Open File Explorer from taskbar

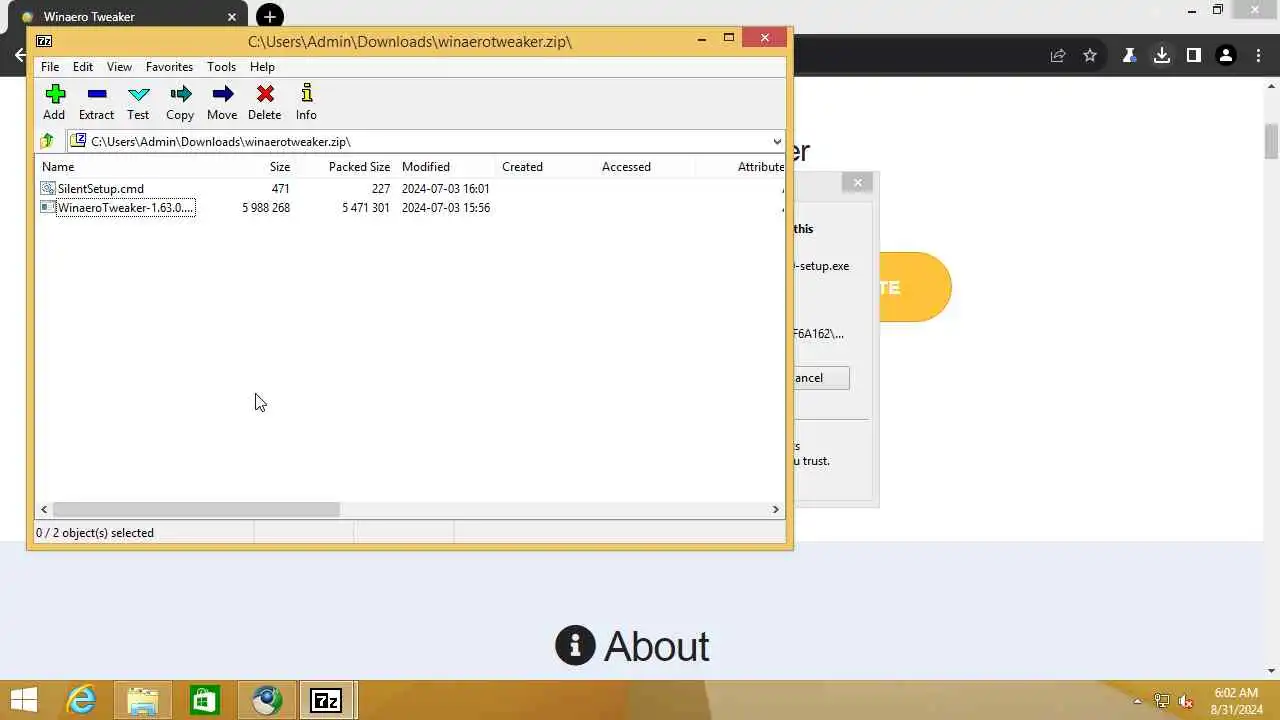143,700
